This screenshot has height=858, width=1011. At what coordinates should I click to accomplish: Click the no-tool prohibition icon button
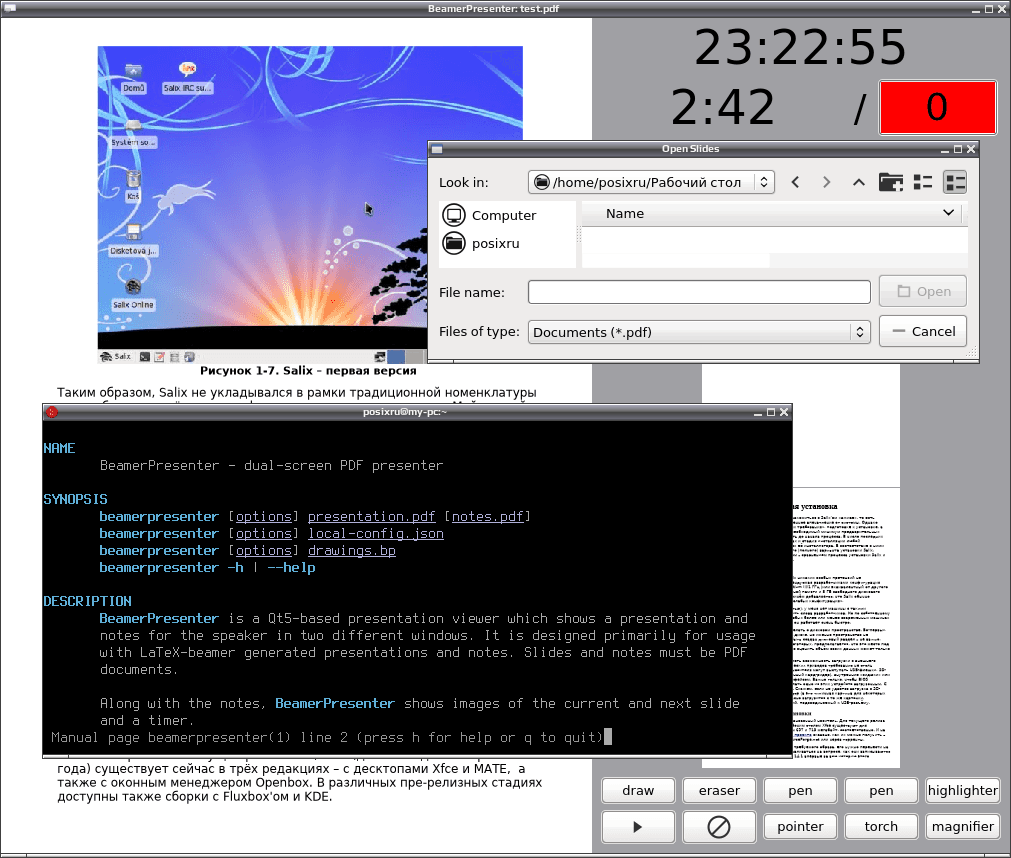[719, 826]
